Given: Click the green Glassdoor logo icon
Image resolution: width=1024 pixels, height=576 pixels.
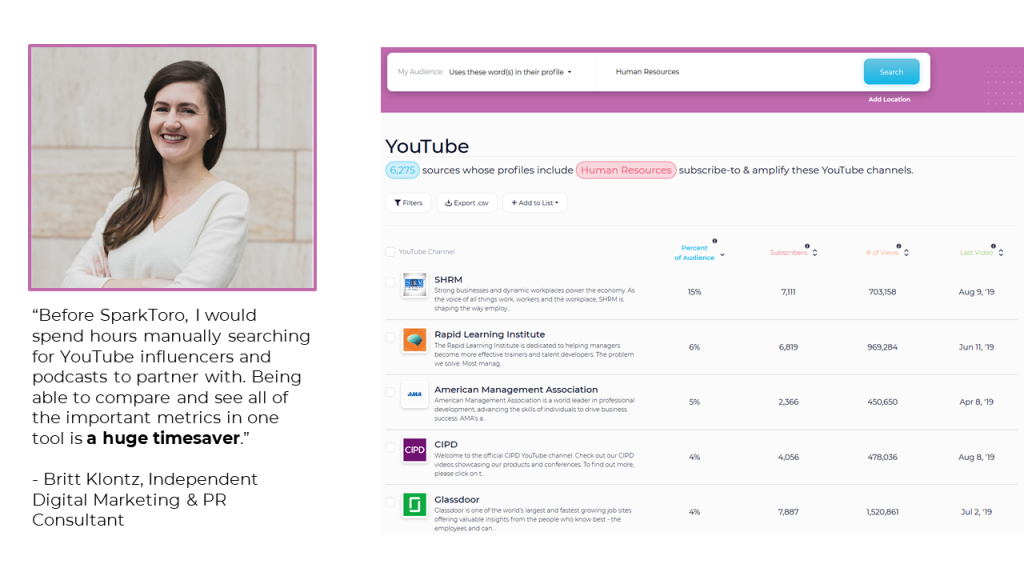Looking at the screenshot, I should click(x=415, y=505).
